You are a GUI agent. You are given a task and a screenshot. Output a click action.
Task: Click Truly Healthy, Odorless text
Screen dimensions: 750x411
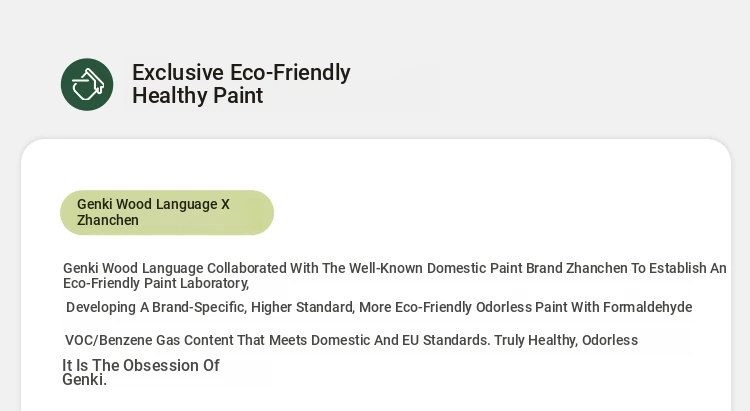(566, 340)
